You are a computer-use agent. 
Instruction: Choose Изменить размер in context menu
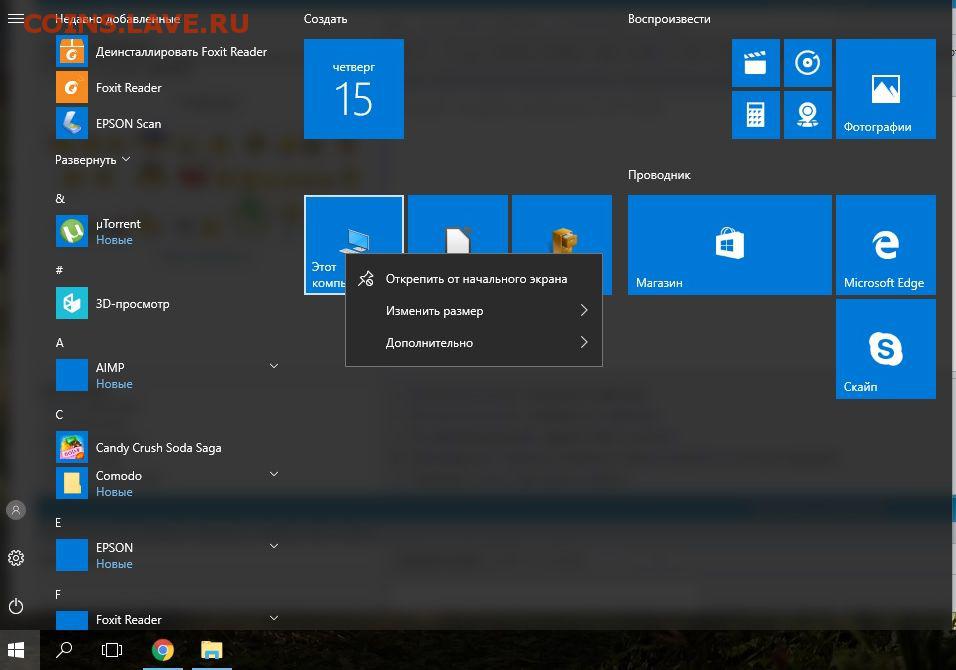point(474,310)
